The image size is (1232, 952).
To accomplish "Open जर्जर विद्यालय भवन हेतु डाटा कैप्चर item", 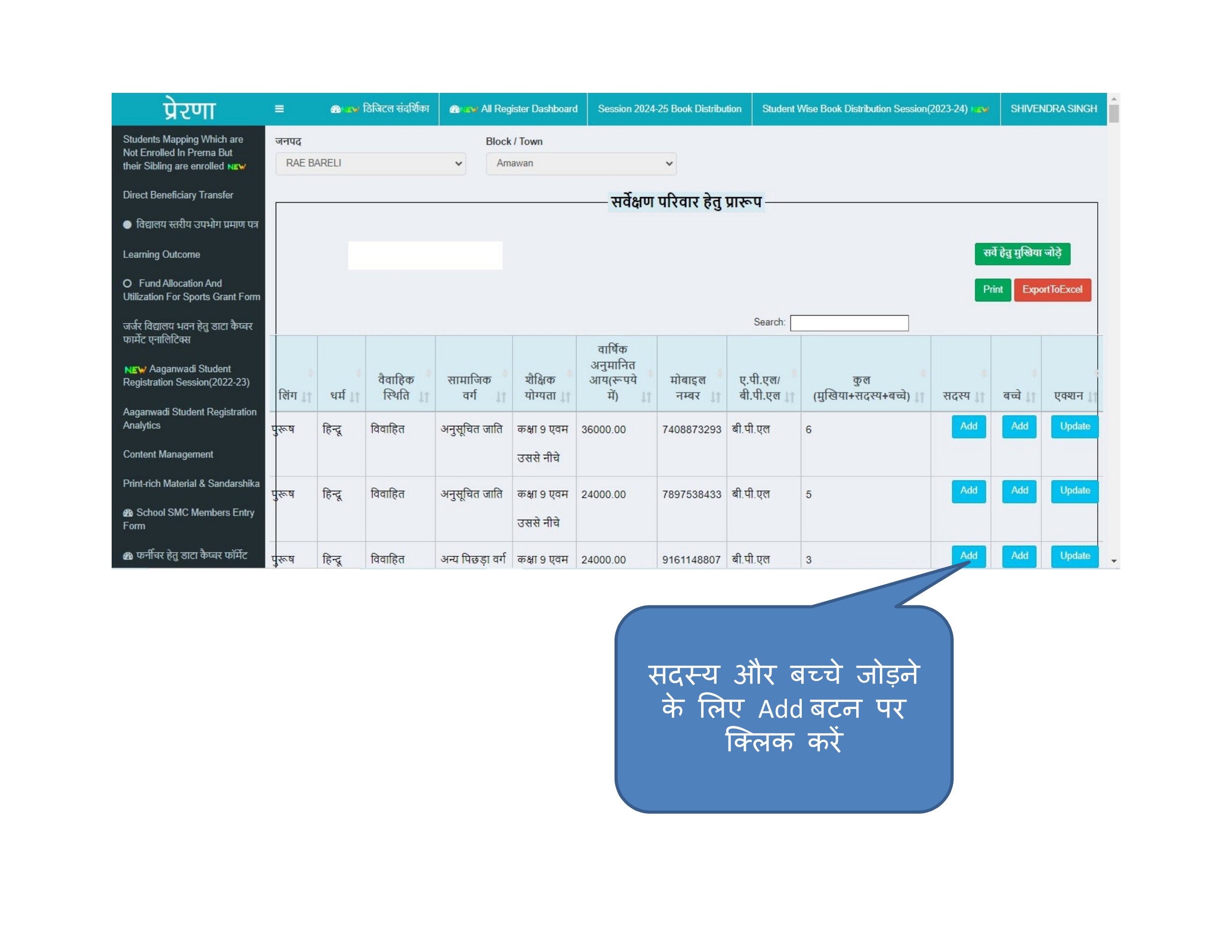I will [188, 333].
